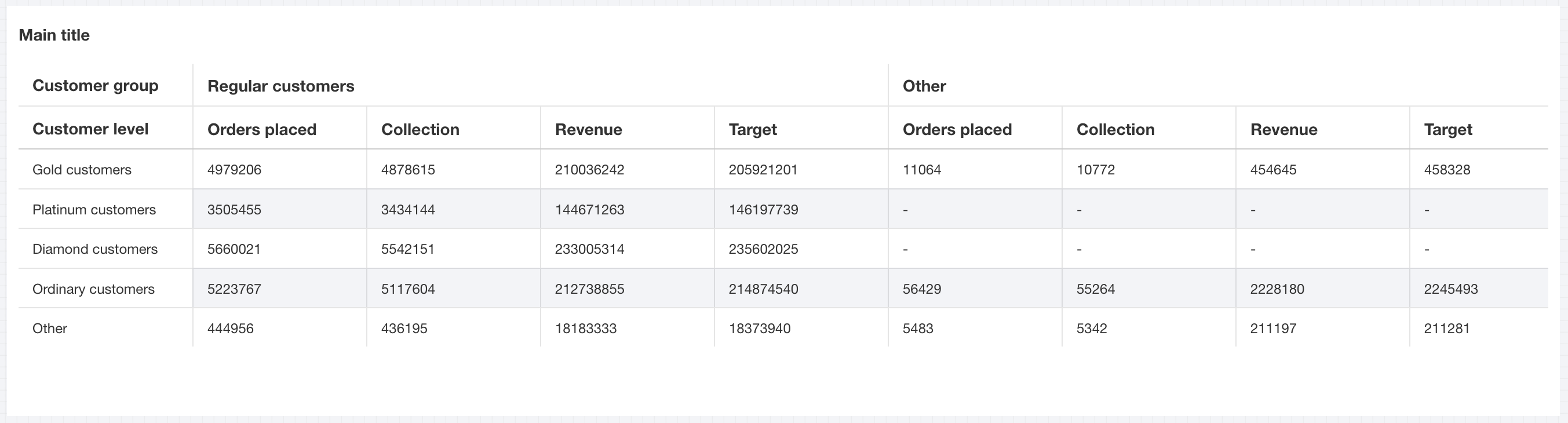This screenshot has width=1568, height=423.
Task: Click "Target" header under Other group
Action: point(1447,130)
